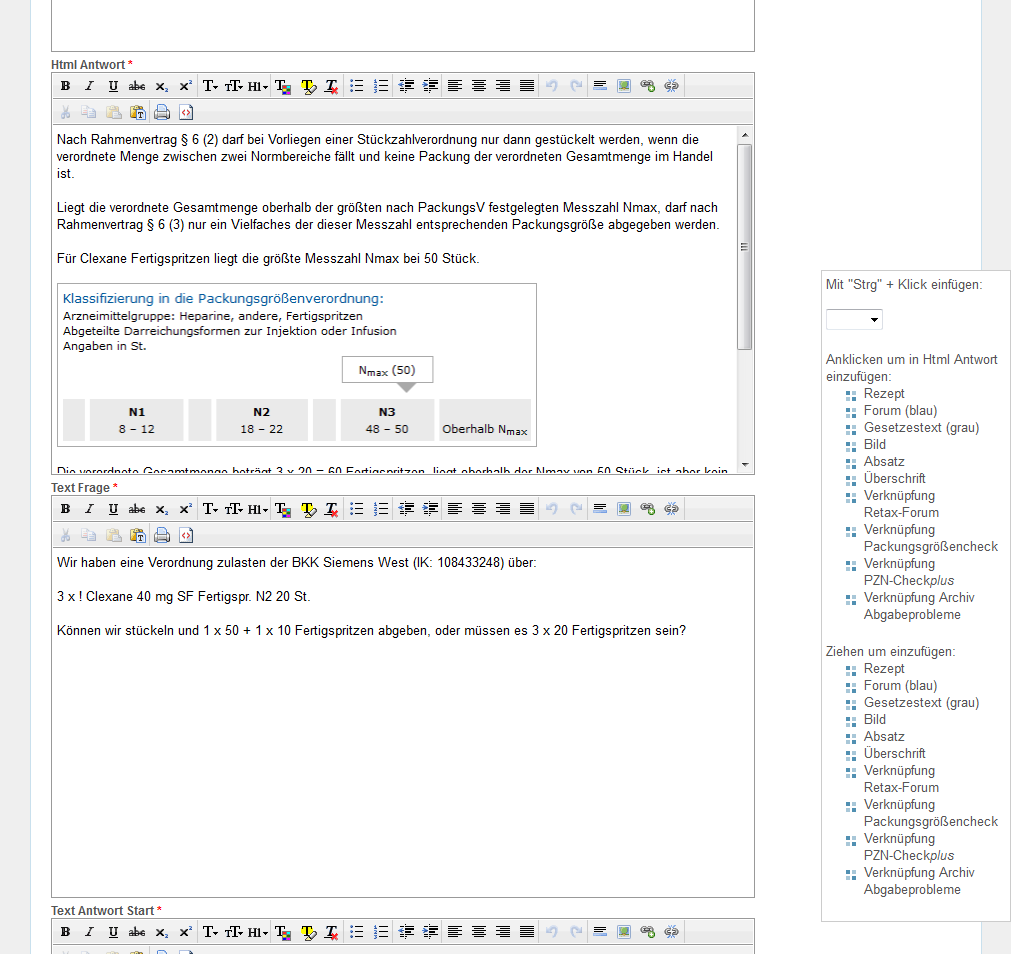Click the Html Antwort editor vertical scrollbar
This screenshot has width=1011, height=954.
[x=744, y=246]
